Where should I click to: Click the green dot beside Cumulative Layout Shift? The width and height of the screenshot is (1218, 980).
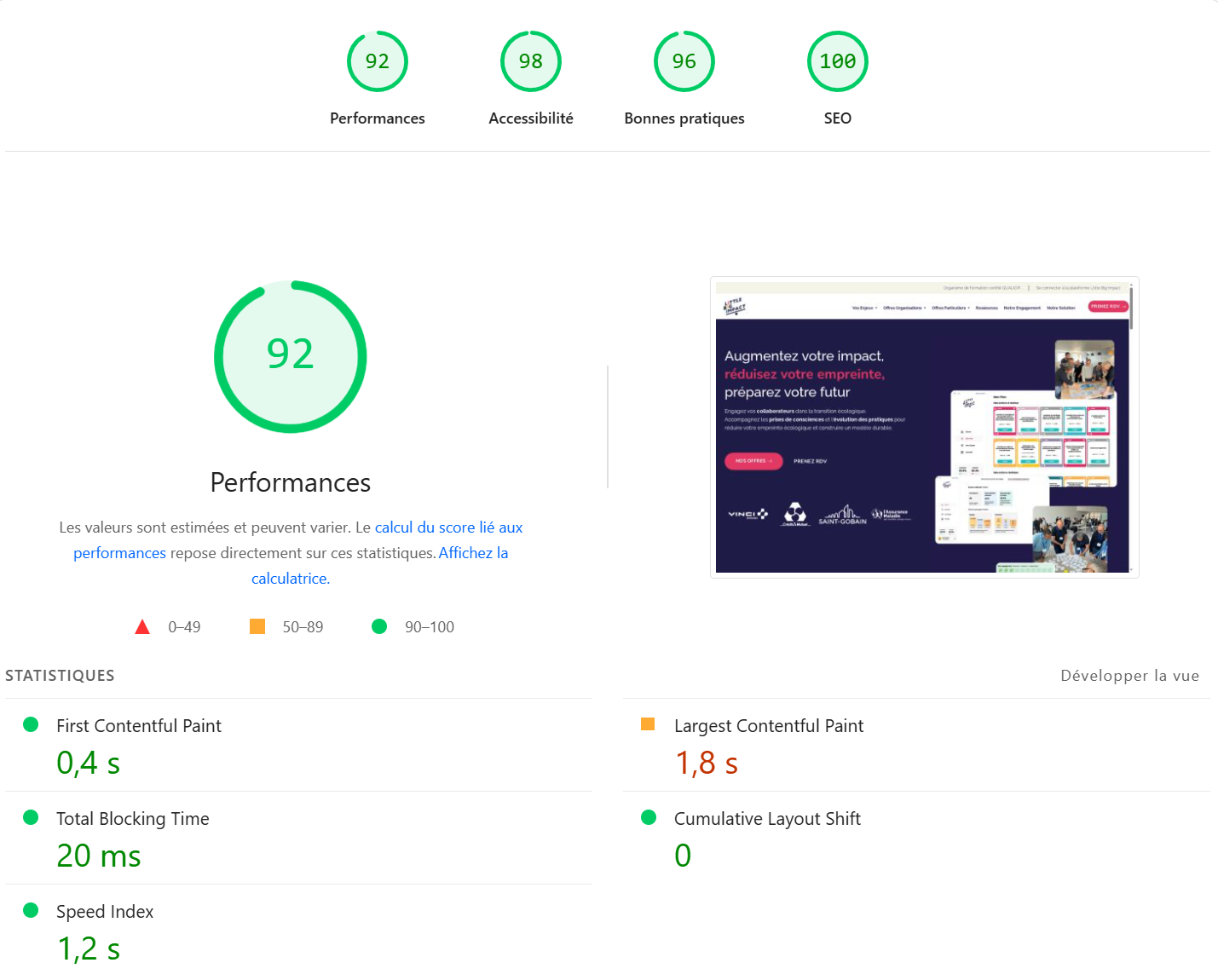pos(649,817)
